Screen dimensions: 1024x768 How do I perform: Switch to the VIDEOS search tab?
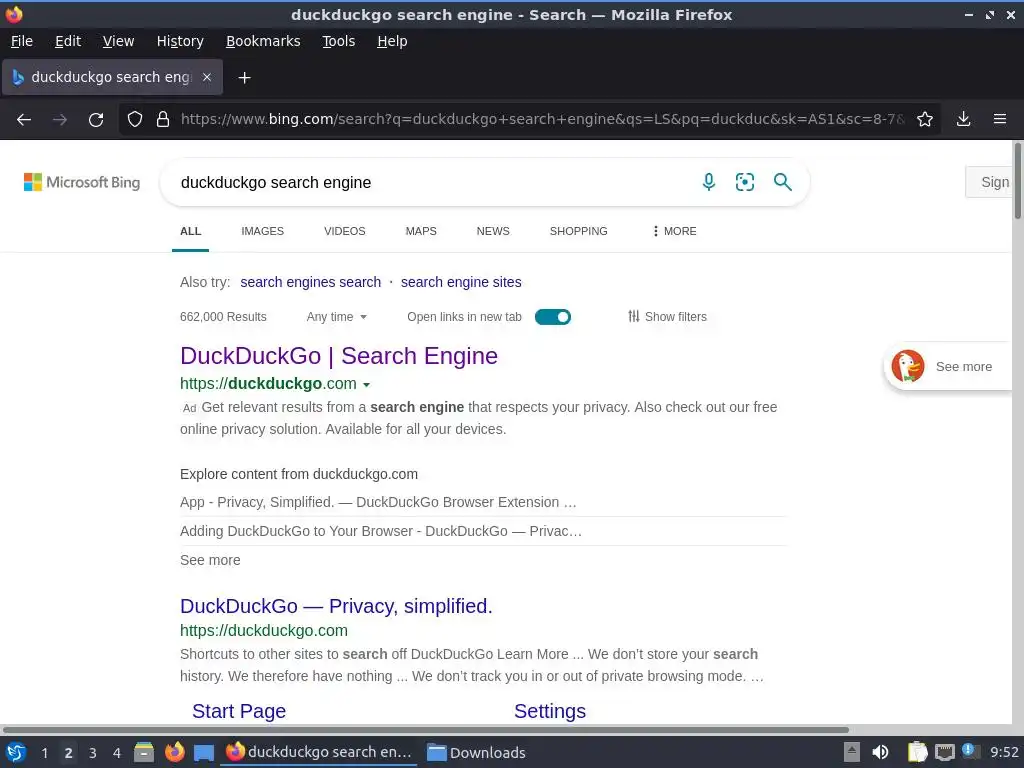pos(344,231)
